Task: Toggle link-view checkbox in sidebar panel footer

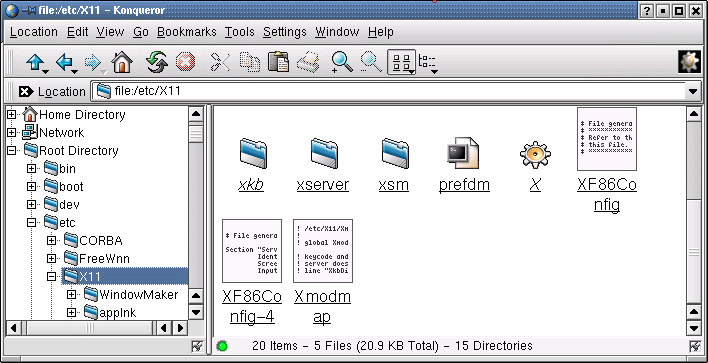Action: click(197, 347)
